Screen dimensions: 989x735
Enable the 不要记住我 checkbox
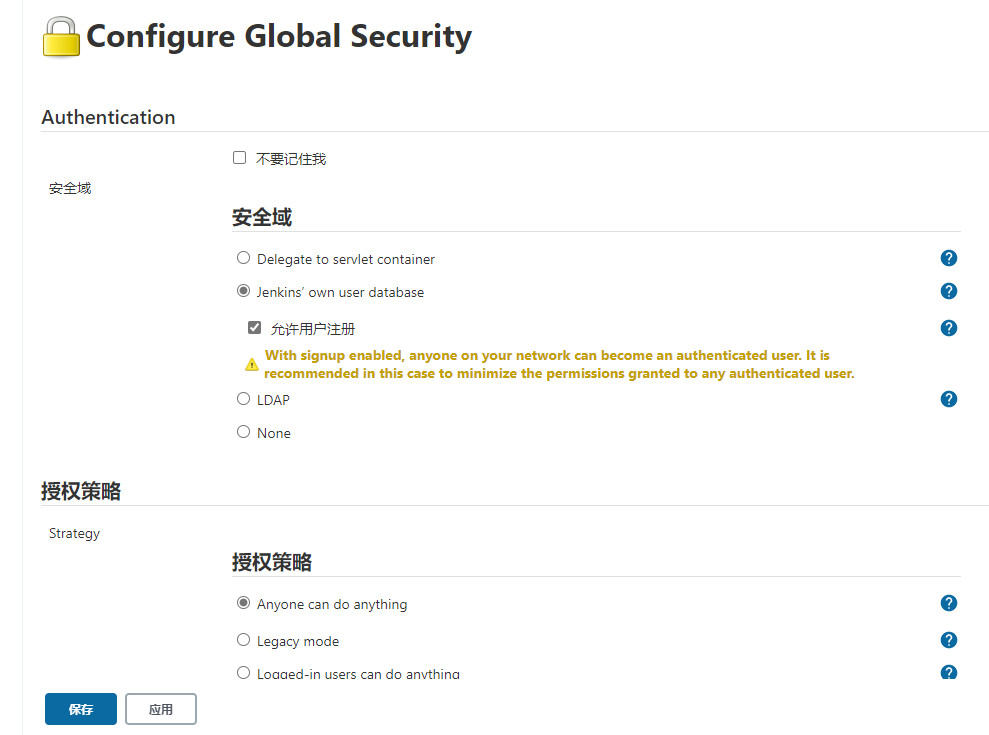click(239, 158)
